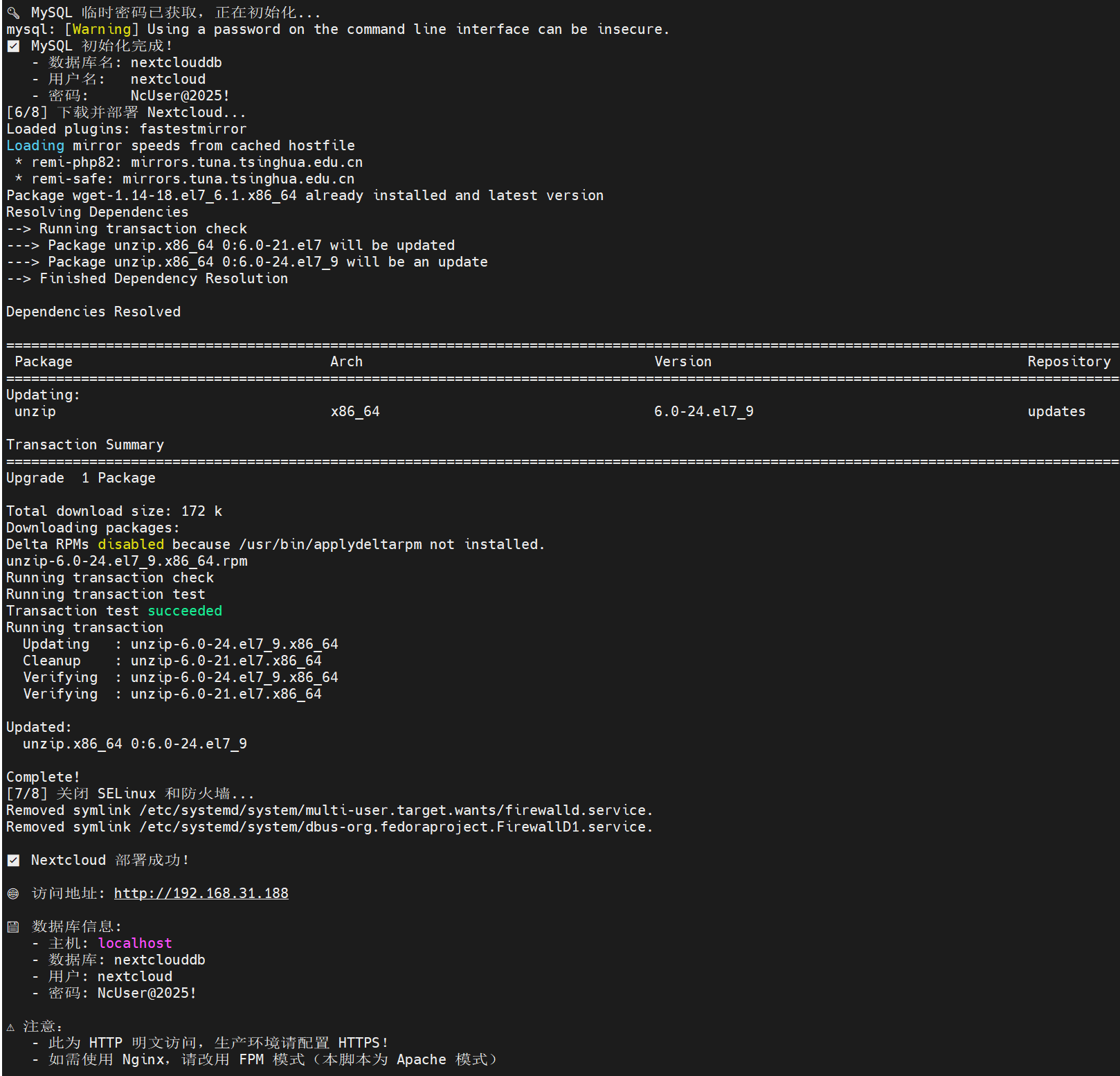The image size is (1120, 1076).
Task: Click the "Cleanup" transaction step line
Action: click(172, 661)
